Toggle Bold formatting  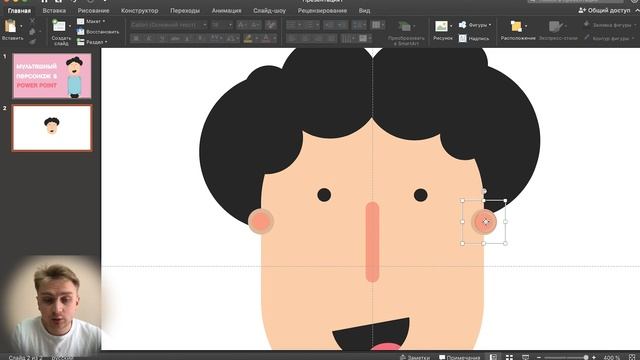[136, 38]
